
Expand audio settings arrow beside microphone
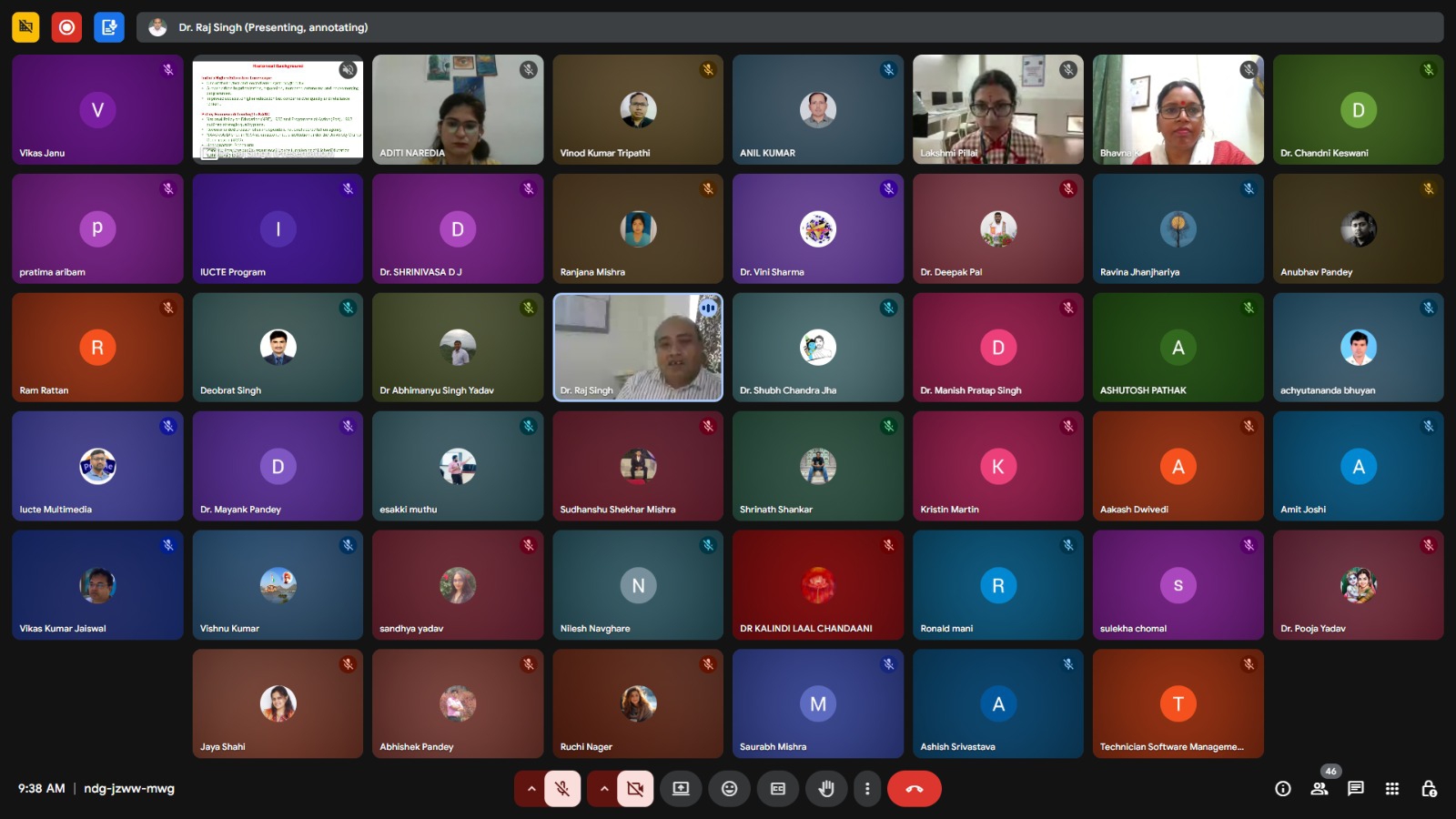click(x=531, y=789)
